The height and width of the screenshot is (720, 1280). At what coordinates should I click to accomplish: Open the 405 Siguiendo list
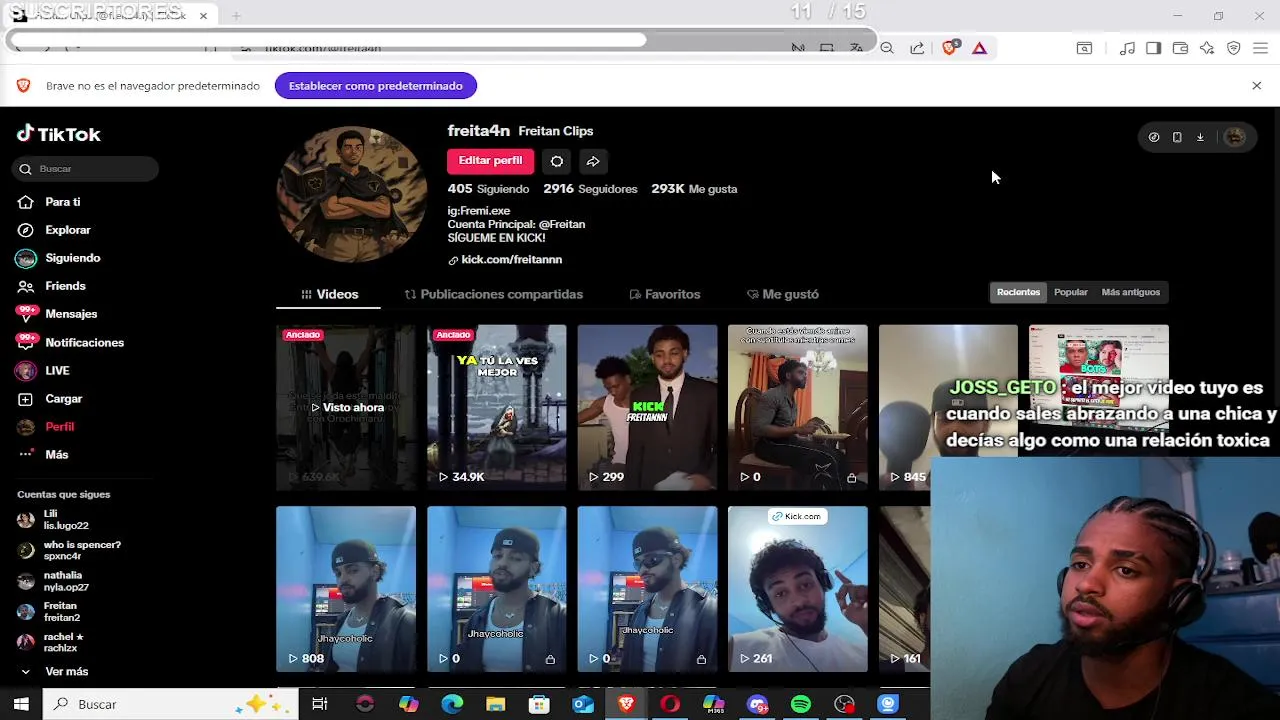click(x=488, y=189)
